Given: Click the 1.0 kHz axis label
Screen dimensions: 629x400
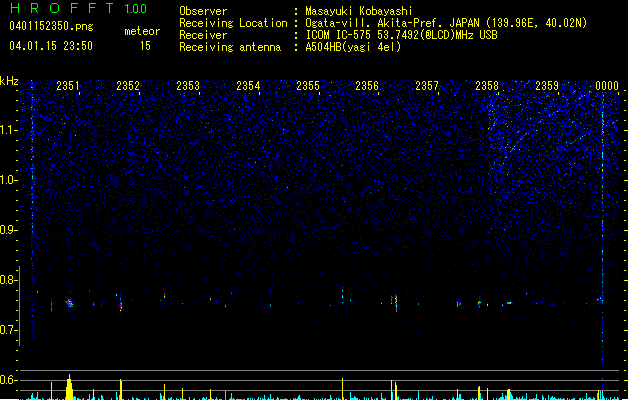Looking at the screenshot, I should click(x=9, y=180).
